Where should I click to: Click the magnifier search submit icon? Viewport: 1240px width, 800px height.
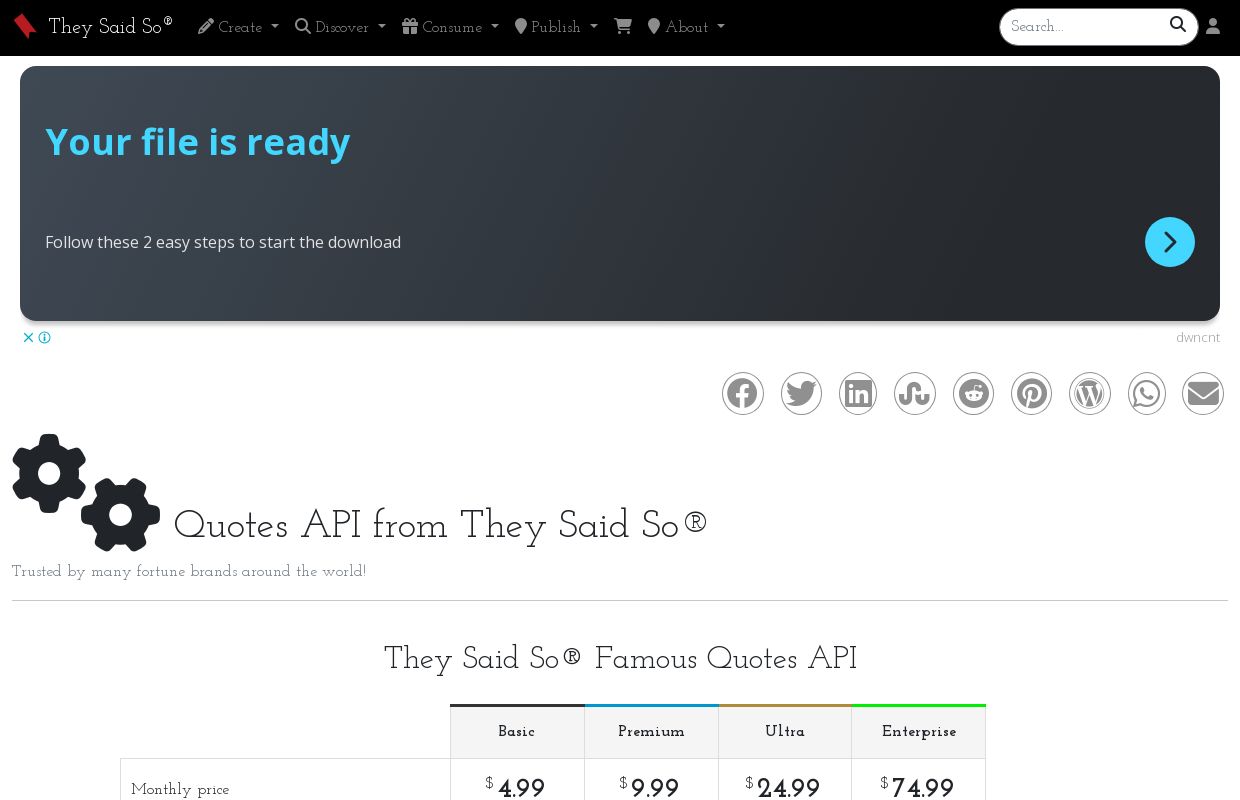1178,25
